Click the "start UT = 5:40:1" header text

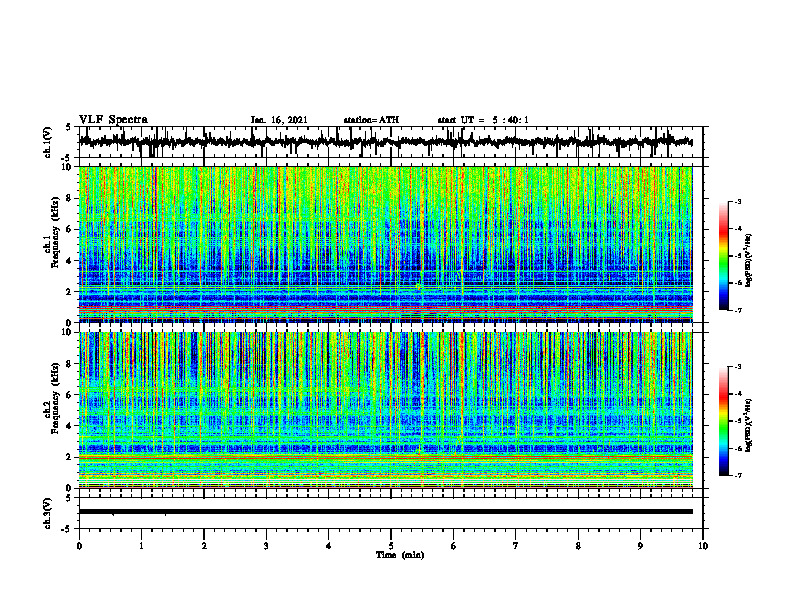(x=483, y=120)
